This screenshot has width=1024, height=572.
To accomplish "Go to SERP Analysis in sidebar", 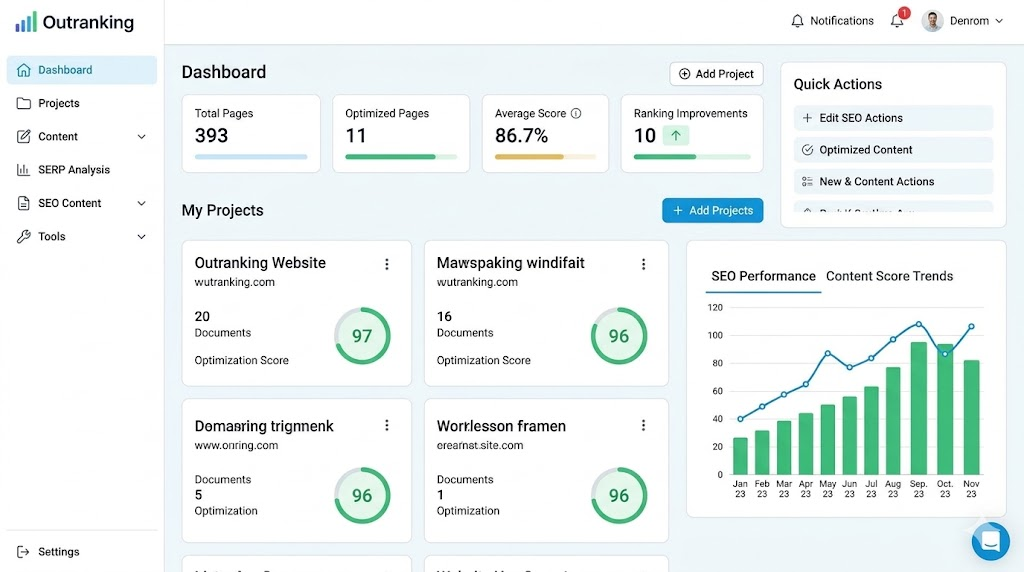I will 74,170.
